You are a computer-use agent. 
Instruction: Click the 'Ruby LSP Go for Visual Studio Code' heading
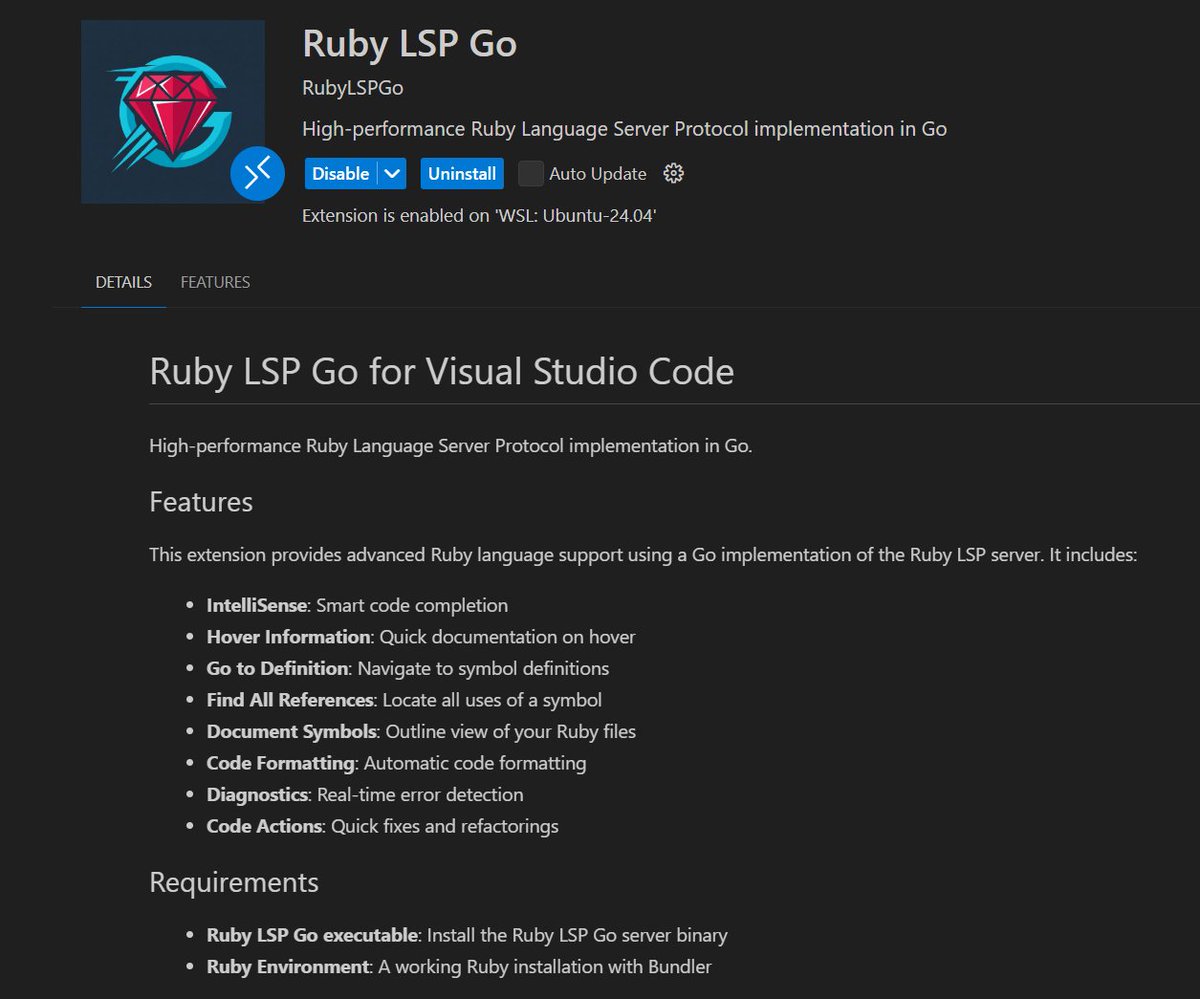click(x=441, y=372)
